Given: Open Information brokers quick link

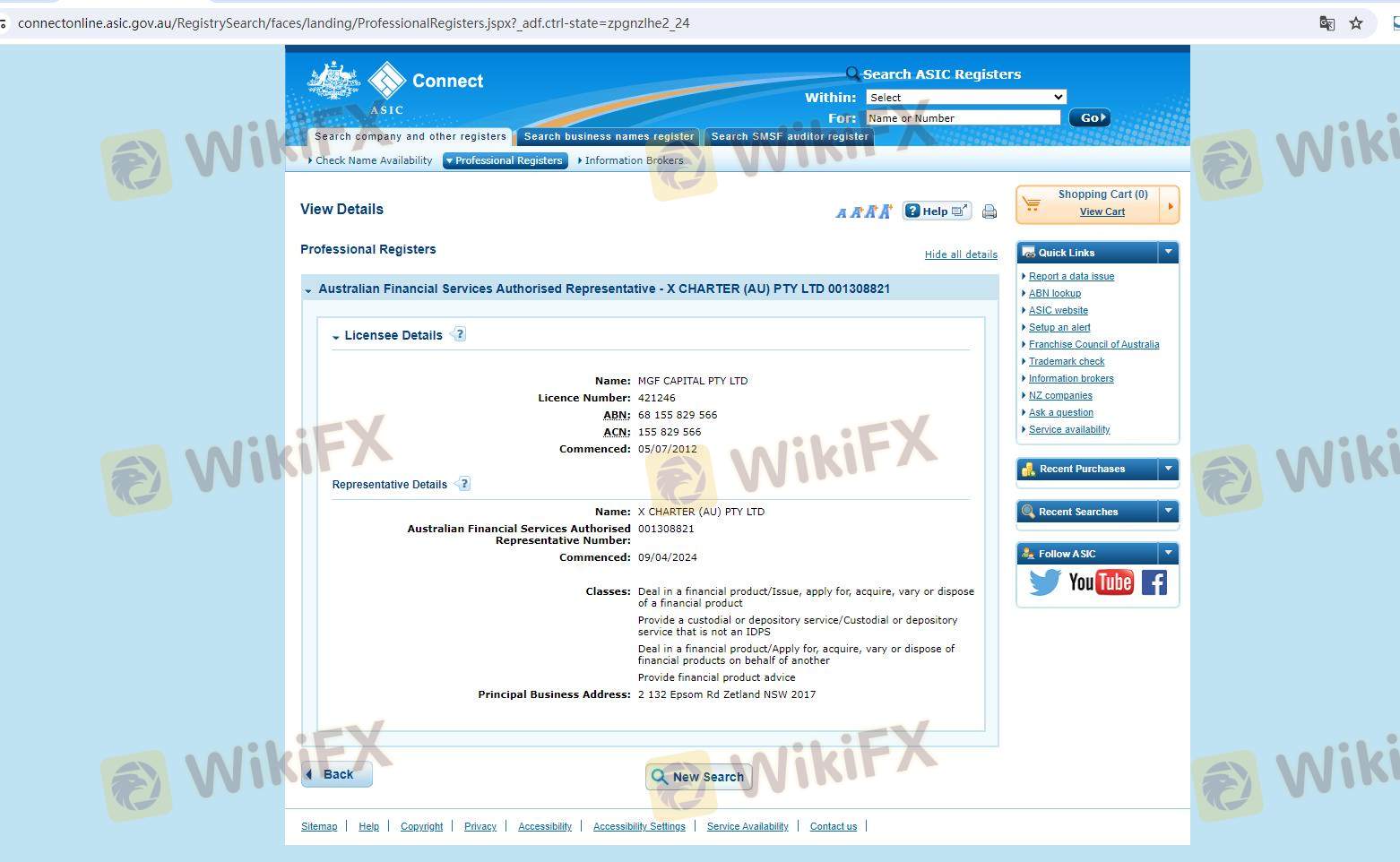Looking at the screenshot, I should coord(1071,378).
